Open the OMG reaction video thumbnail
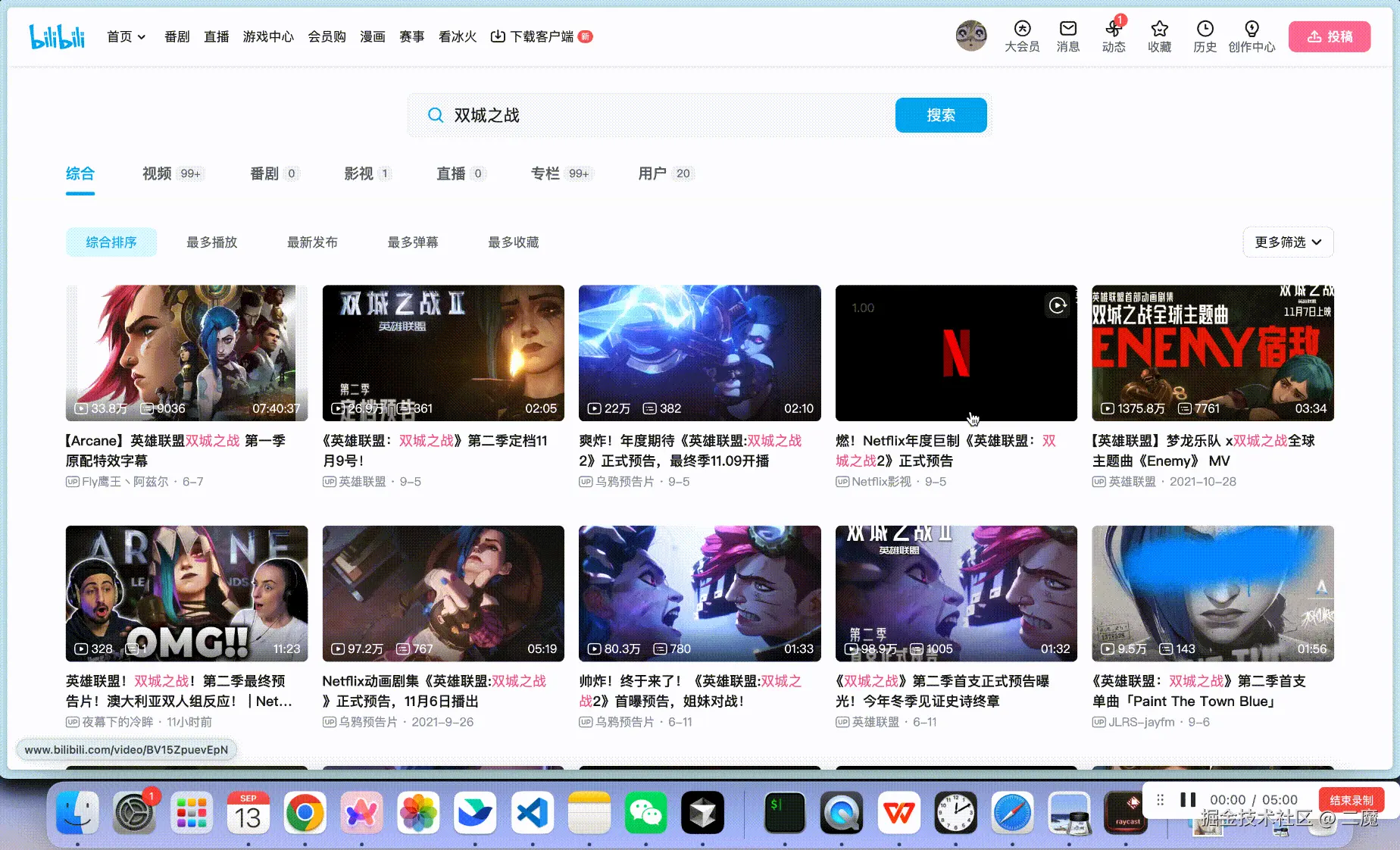Viewport: 1400px width, 850px height. tap(186, 593)
